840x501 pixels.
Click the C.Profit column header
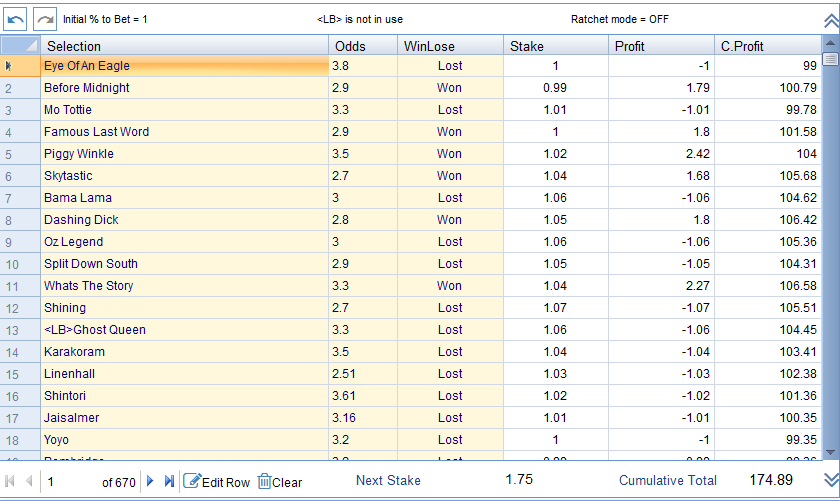click(x=767, y=46)
